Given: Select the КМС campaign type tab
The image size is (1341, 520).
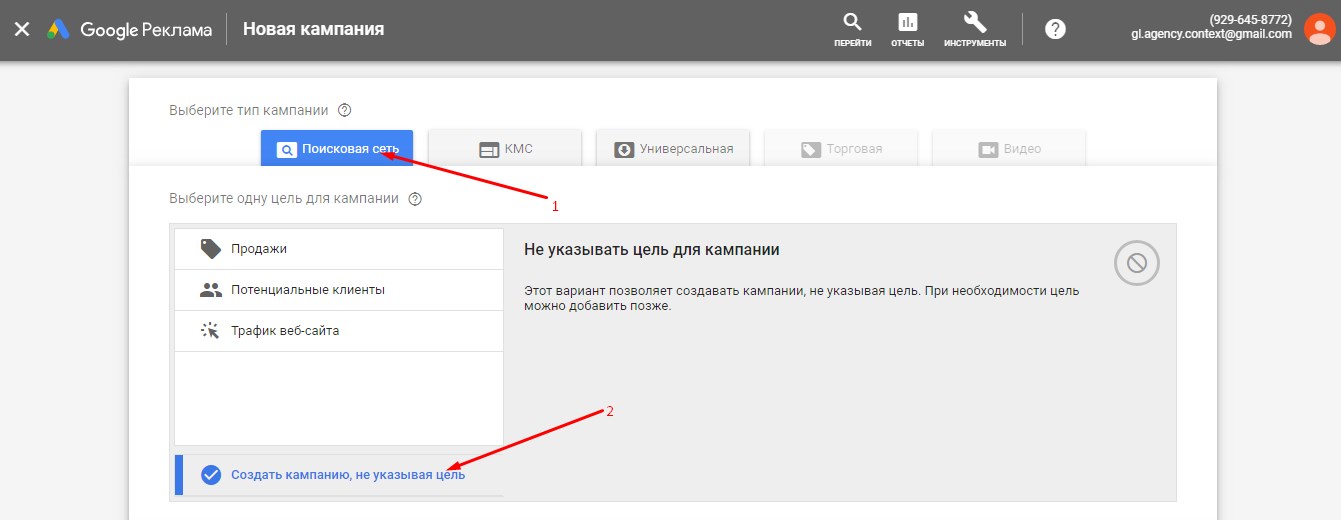Looking at the screenshot, I should tap(505, 149).
